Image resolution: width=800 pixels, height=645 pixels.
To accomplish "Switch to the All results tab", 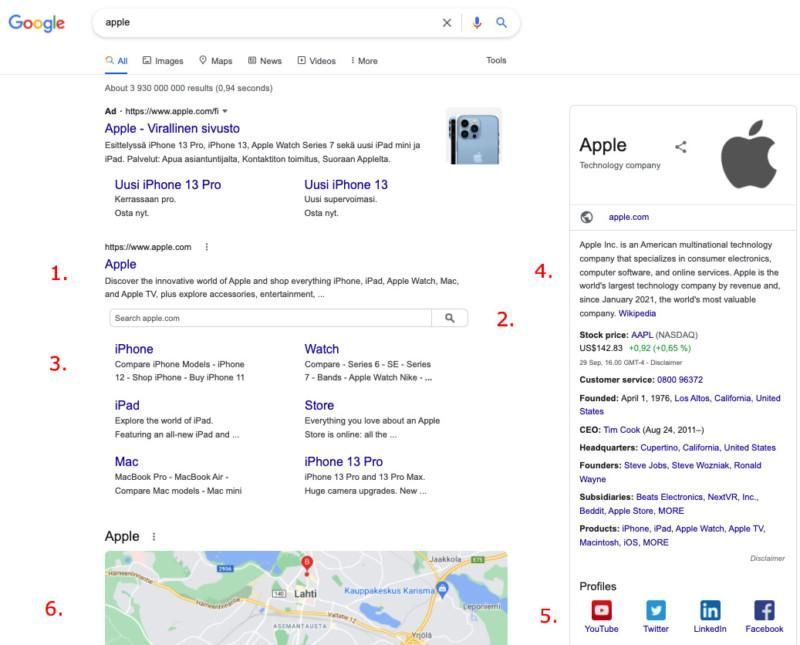I will pyautogui.click(x=116, y=61).
